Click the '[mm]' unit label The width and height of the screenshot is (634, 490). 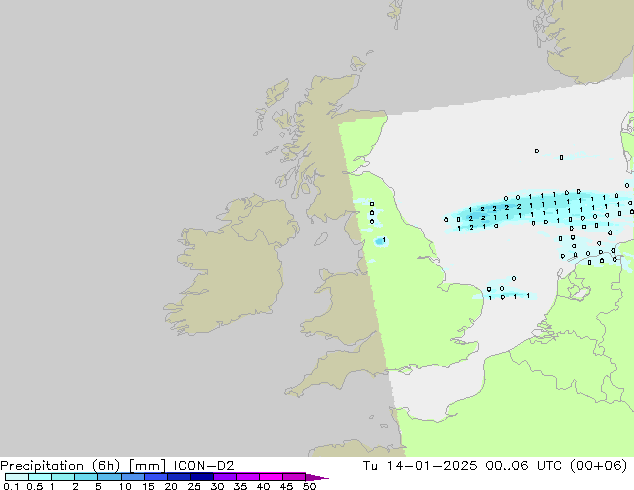pos(148,466)
